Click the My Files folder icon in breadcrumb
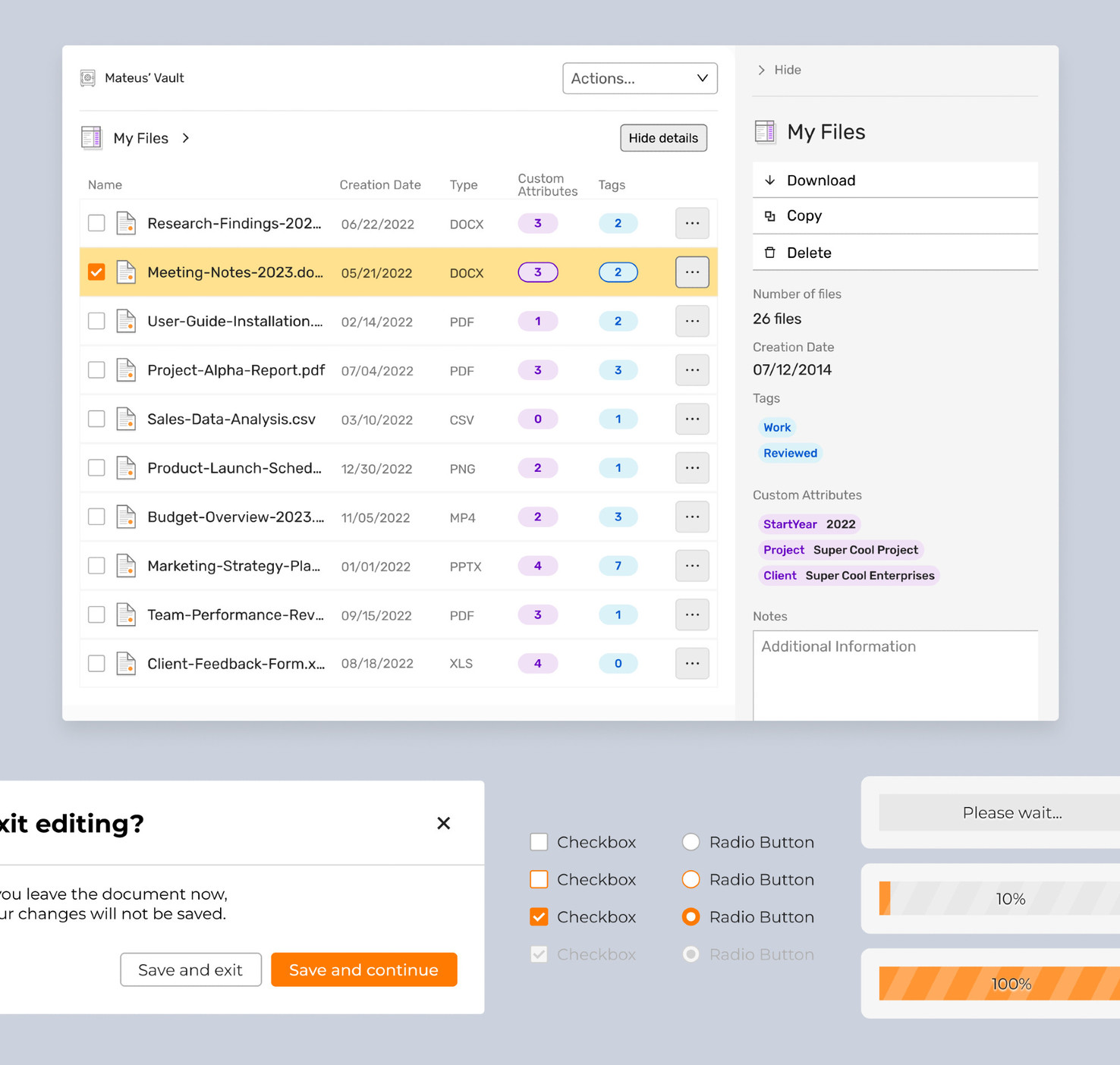Screen dimensions: 1120x1065 (x=92, y=138)
